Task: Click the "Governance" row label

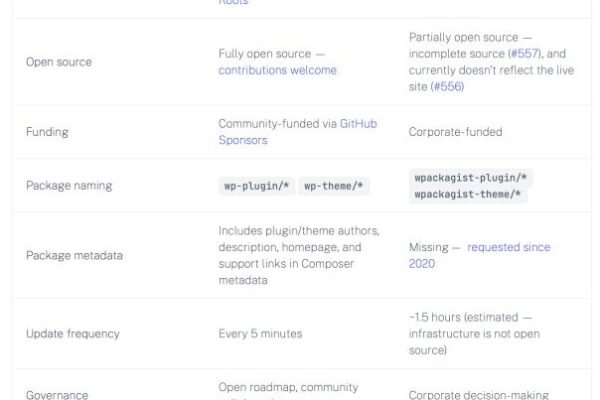Action: [57, 395]
